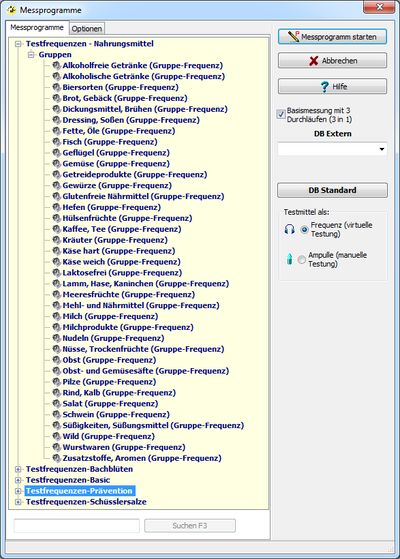Viewport: 400px width, 559px height.
Task: Toggle Basismessung mit 3 Durchläufen checkbox
Action: pos(281,114)
